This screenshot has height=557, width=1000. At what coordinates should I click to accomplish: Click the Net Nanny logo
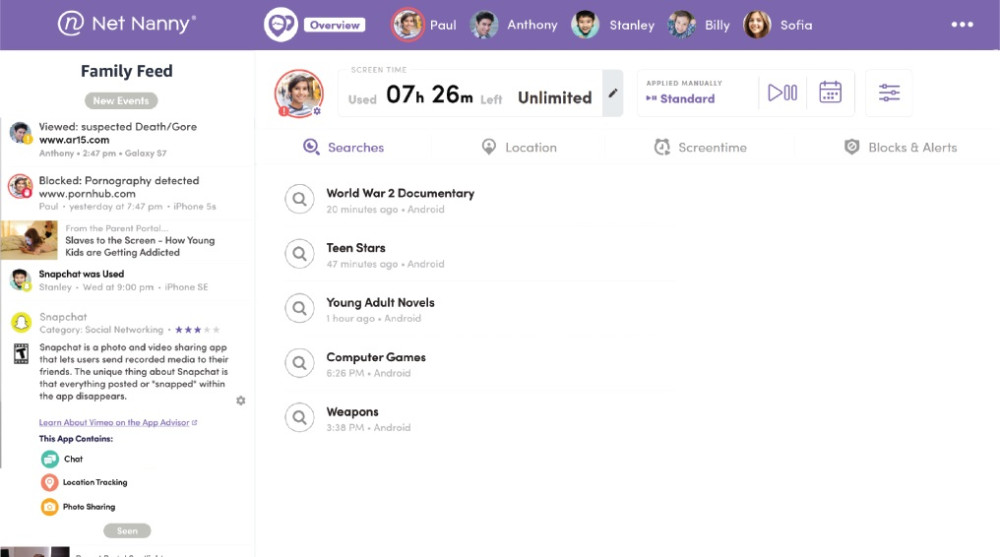126,24
